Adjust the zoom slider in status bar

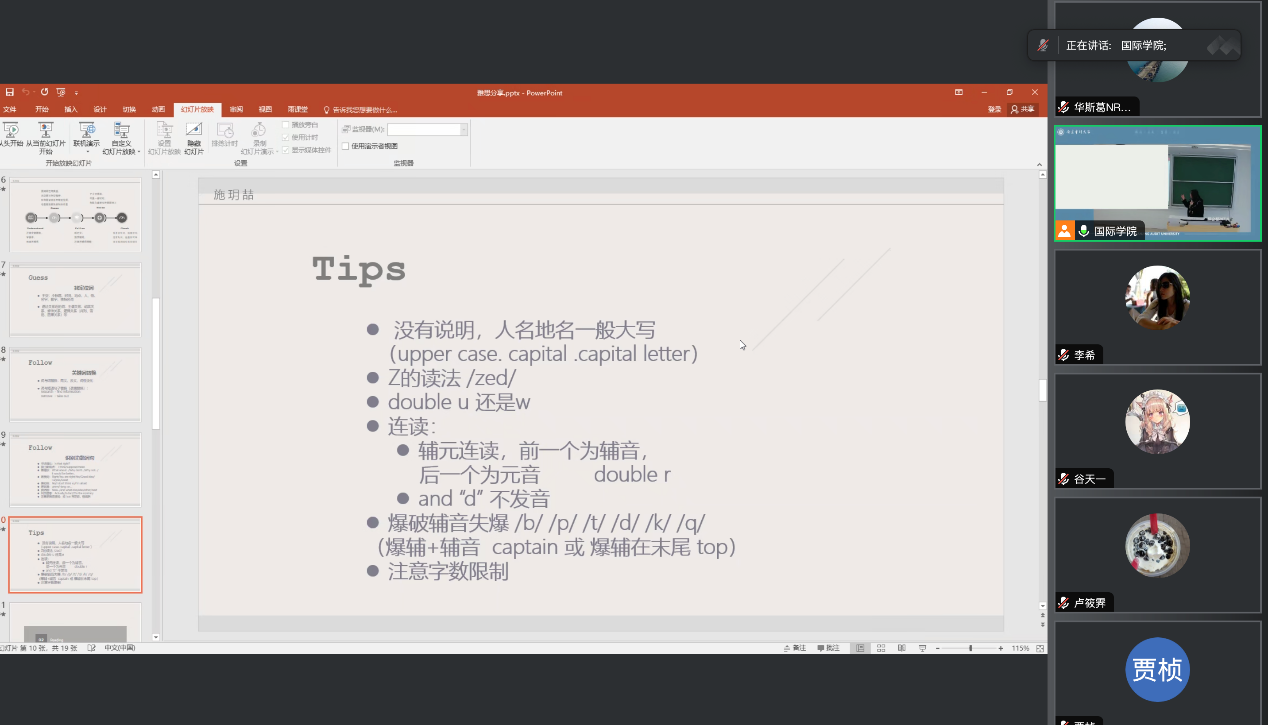969,648
